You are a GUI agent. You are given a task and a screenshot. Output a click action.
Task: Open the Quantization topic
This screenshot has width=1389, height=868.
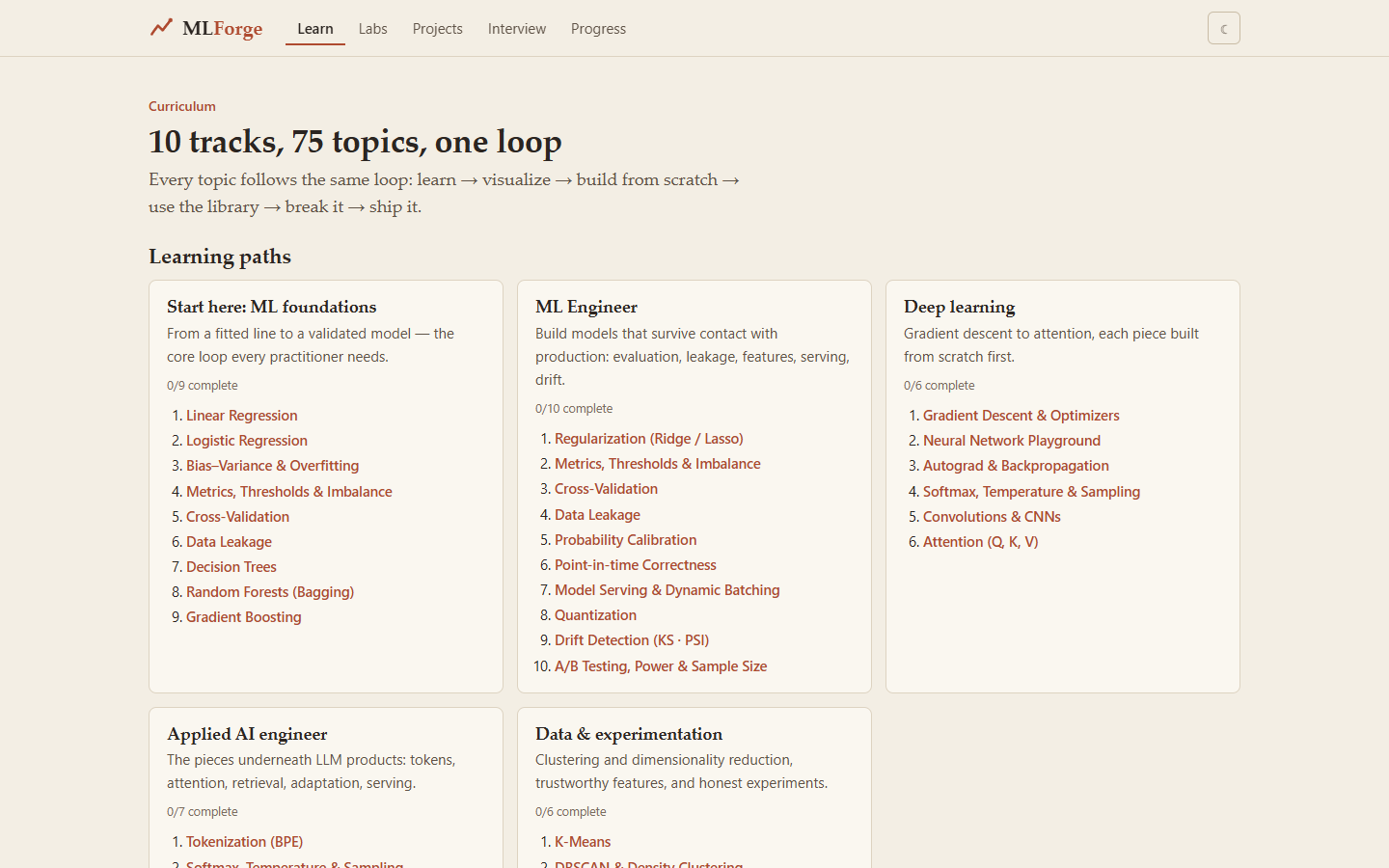(x=595, y=615)
